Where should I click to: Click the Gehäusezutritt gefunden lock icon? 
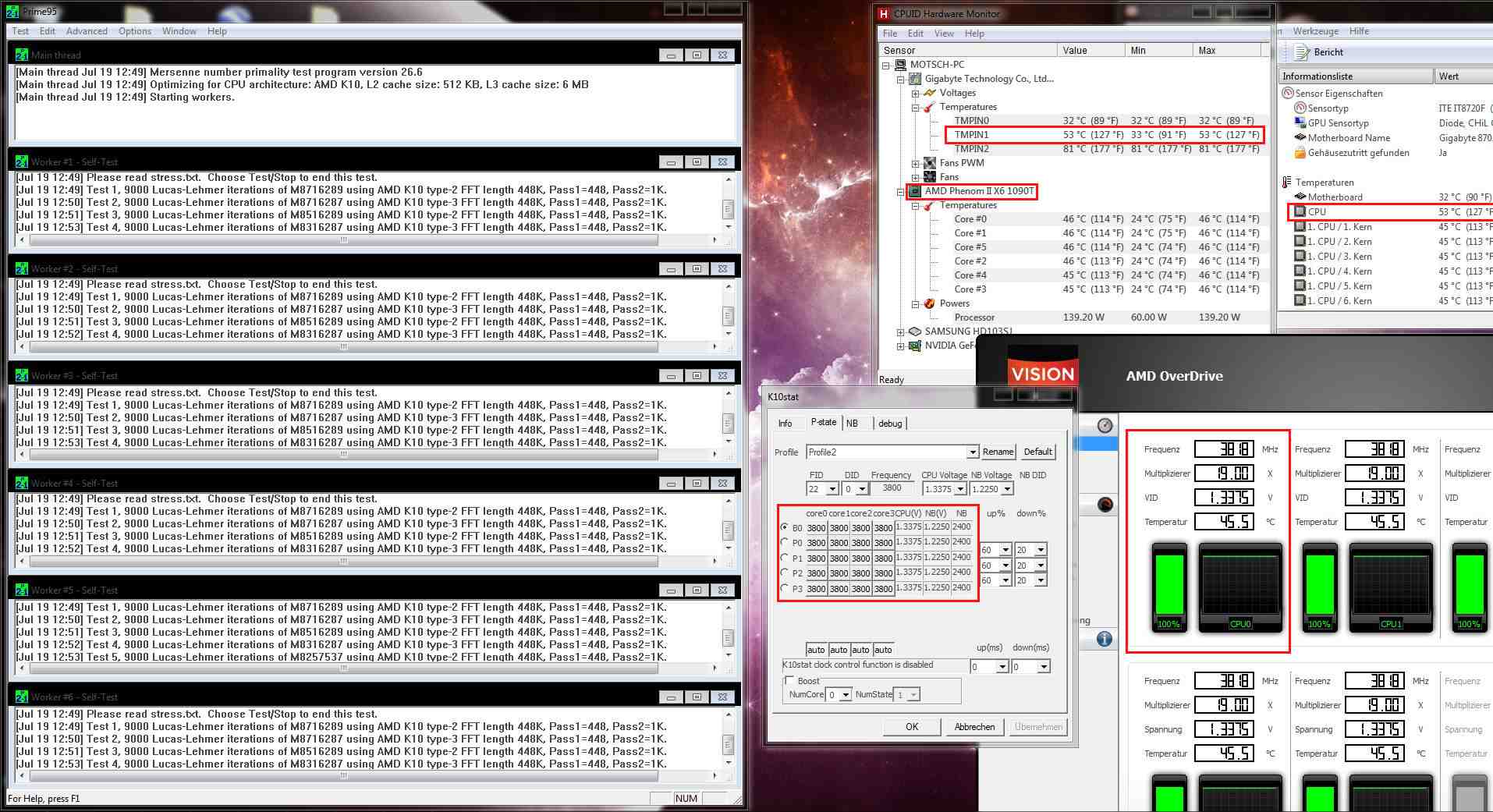[1300, 152]
